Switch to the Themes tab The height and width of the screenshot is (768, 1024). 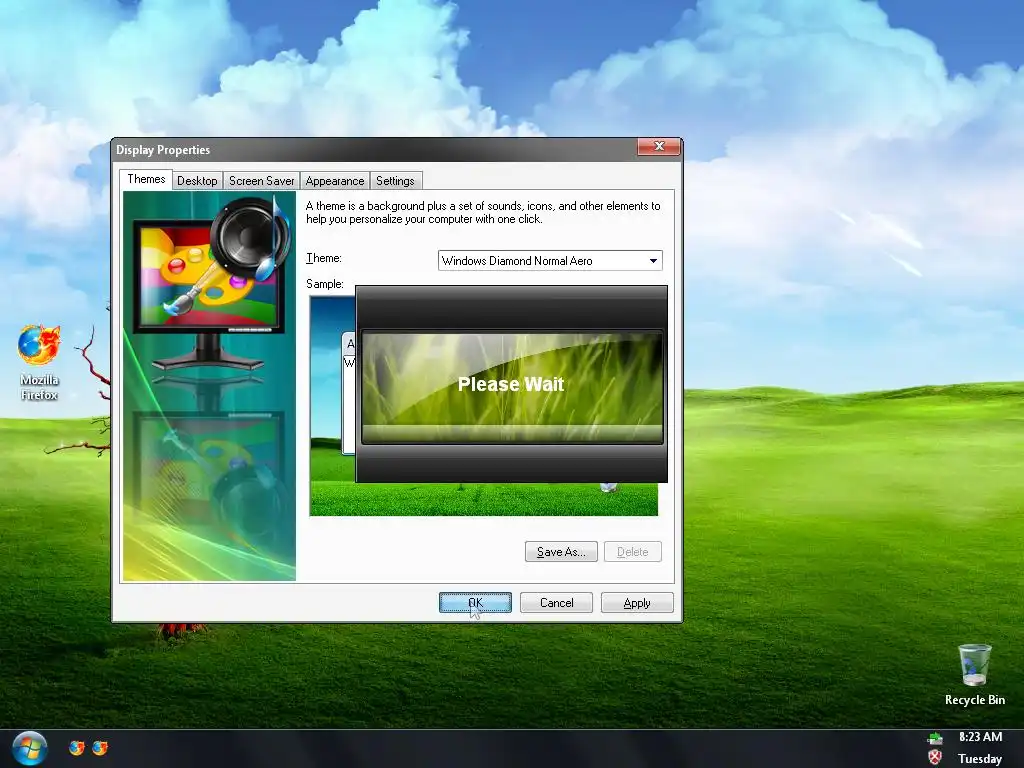pyautogui.click(x=146, y=180)
